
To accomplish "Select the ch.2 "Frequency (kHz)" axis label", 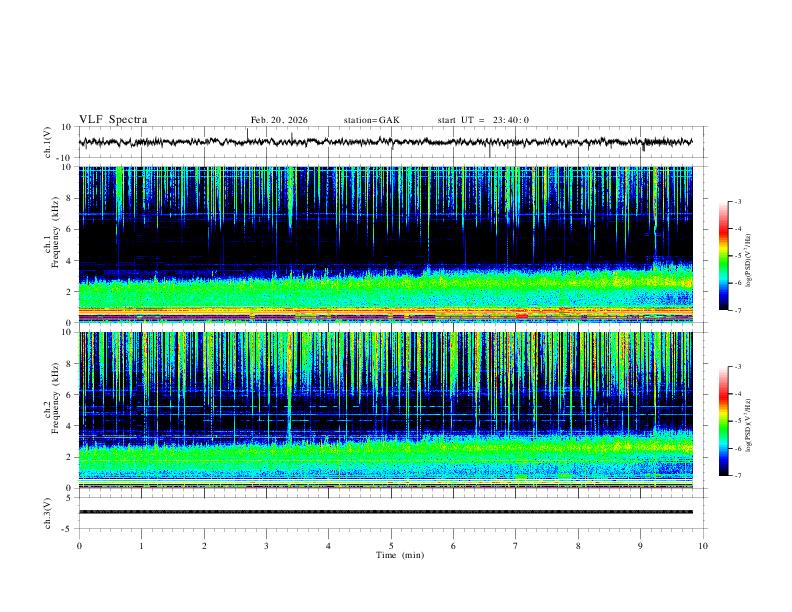I will (55, 397).
